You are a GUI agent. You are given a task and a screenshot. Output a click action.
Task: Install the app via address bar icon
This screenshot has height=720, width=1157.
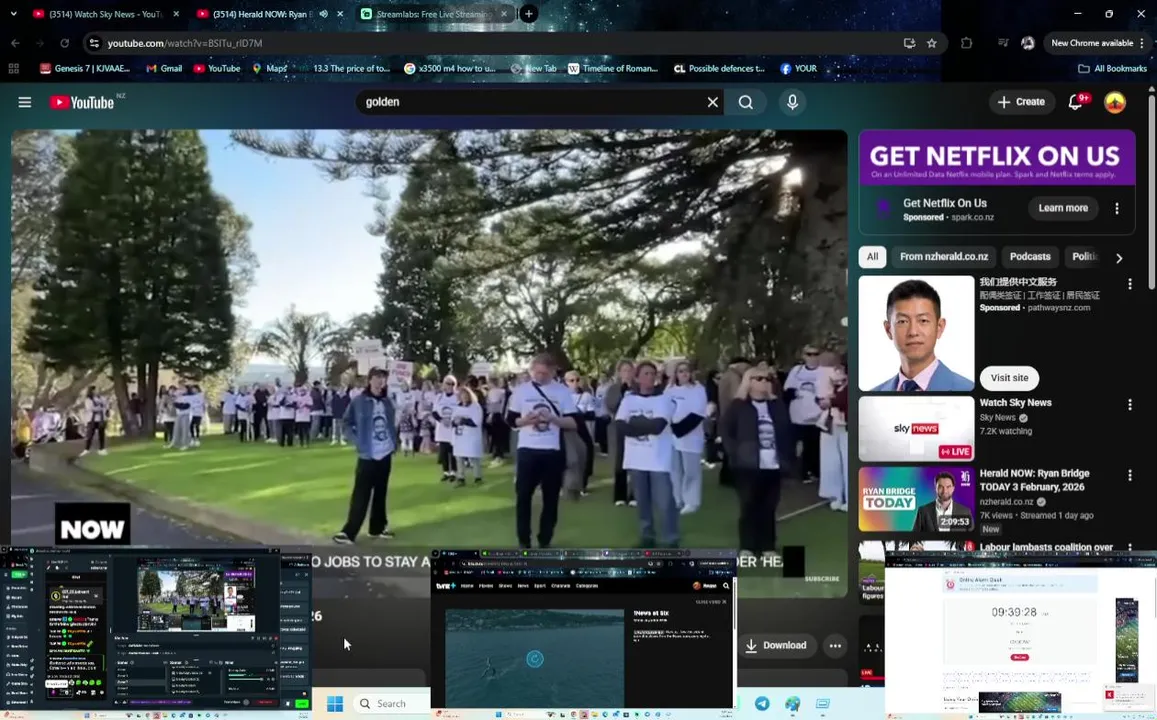tap(909, 43)
